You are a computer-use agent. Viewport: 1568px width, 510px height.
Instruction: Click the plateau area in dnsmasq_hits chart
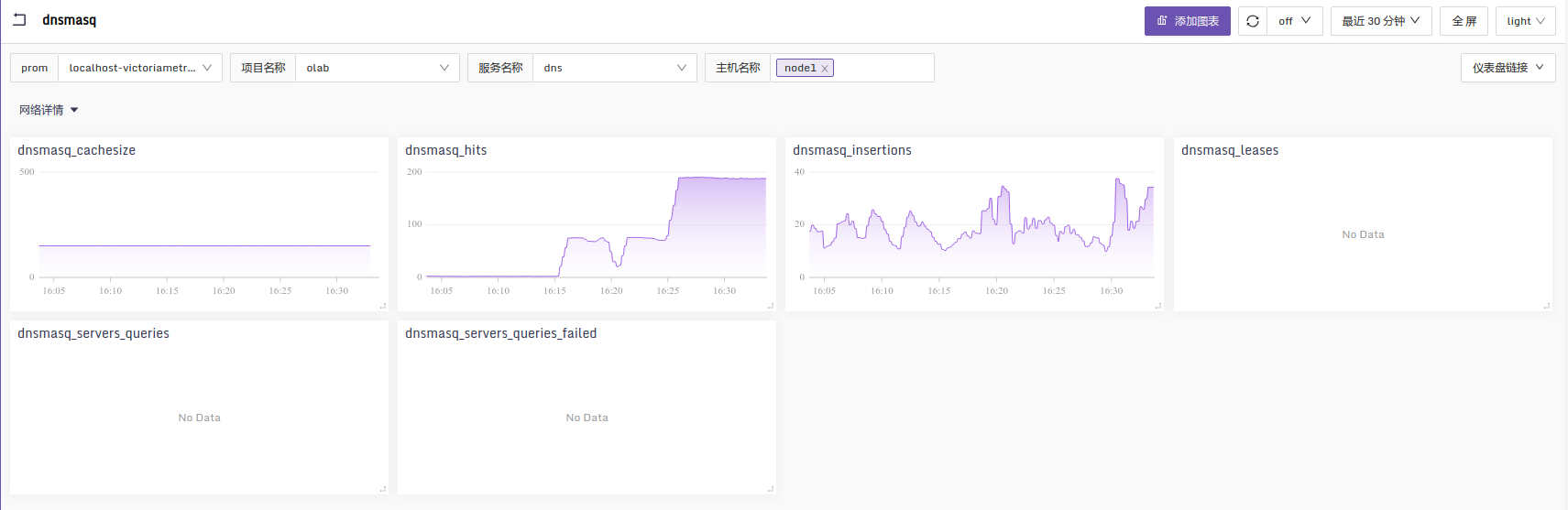point(721,179)
